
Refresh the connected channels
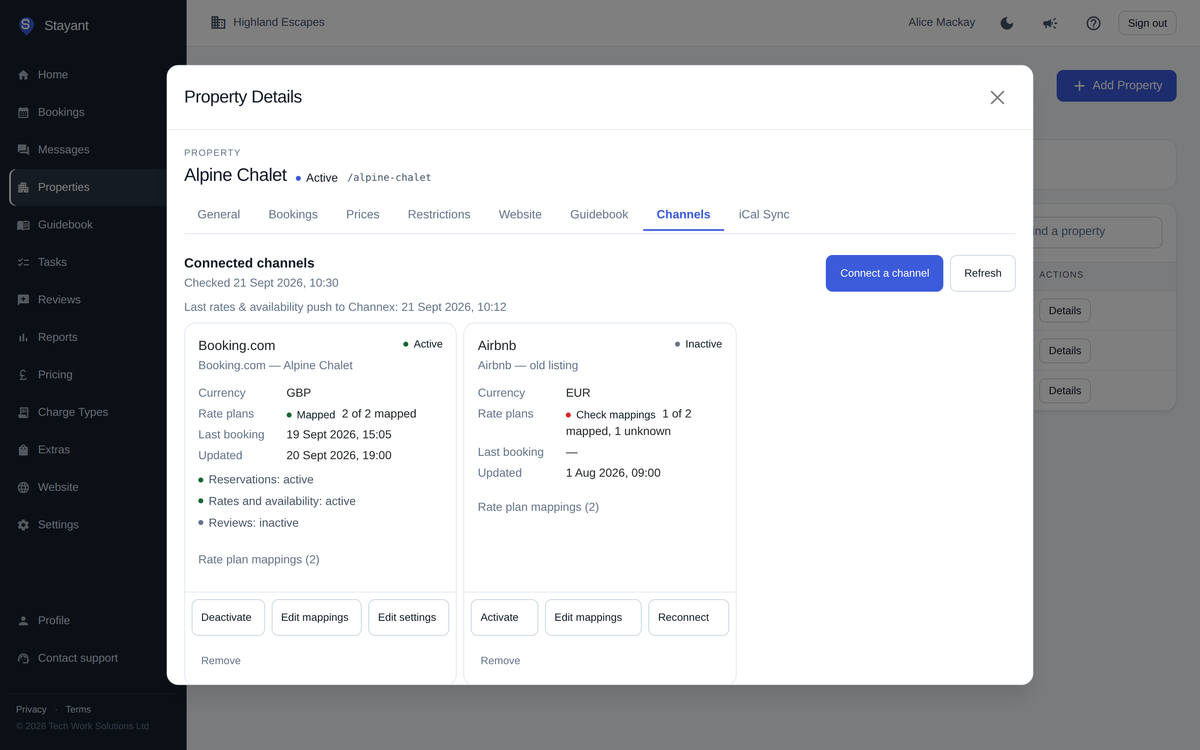pos(983,273)
